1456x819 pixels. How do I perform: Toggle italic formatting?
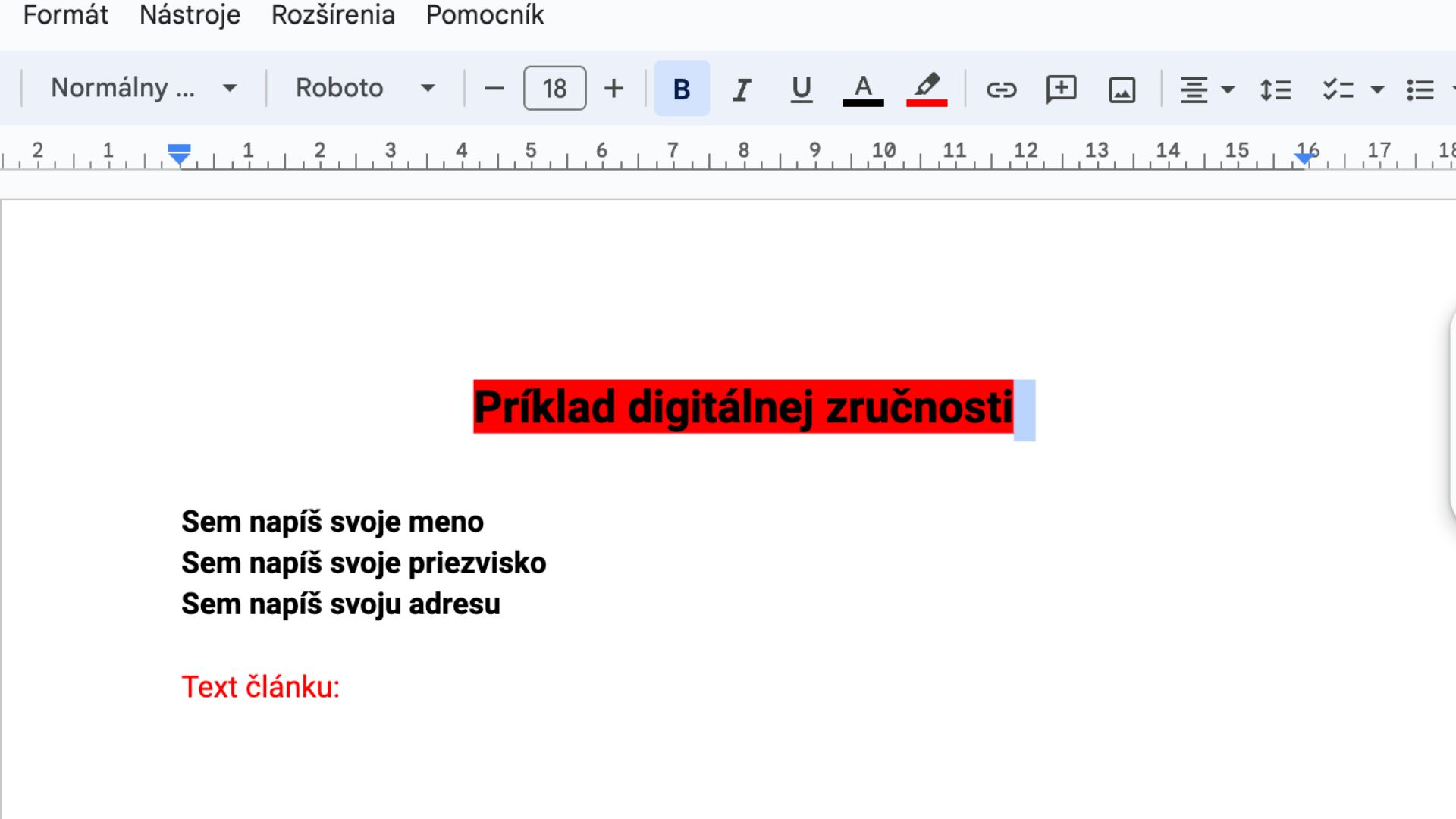(x=742, y=89)
